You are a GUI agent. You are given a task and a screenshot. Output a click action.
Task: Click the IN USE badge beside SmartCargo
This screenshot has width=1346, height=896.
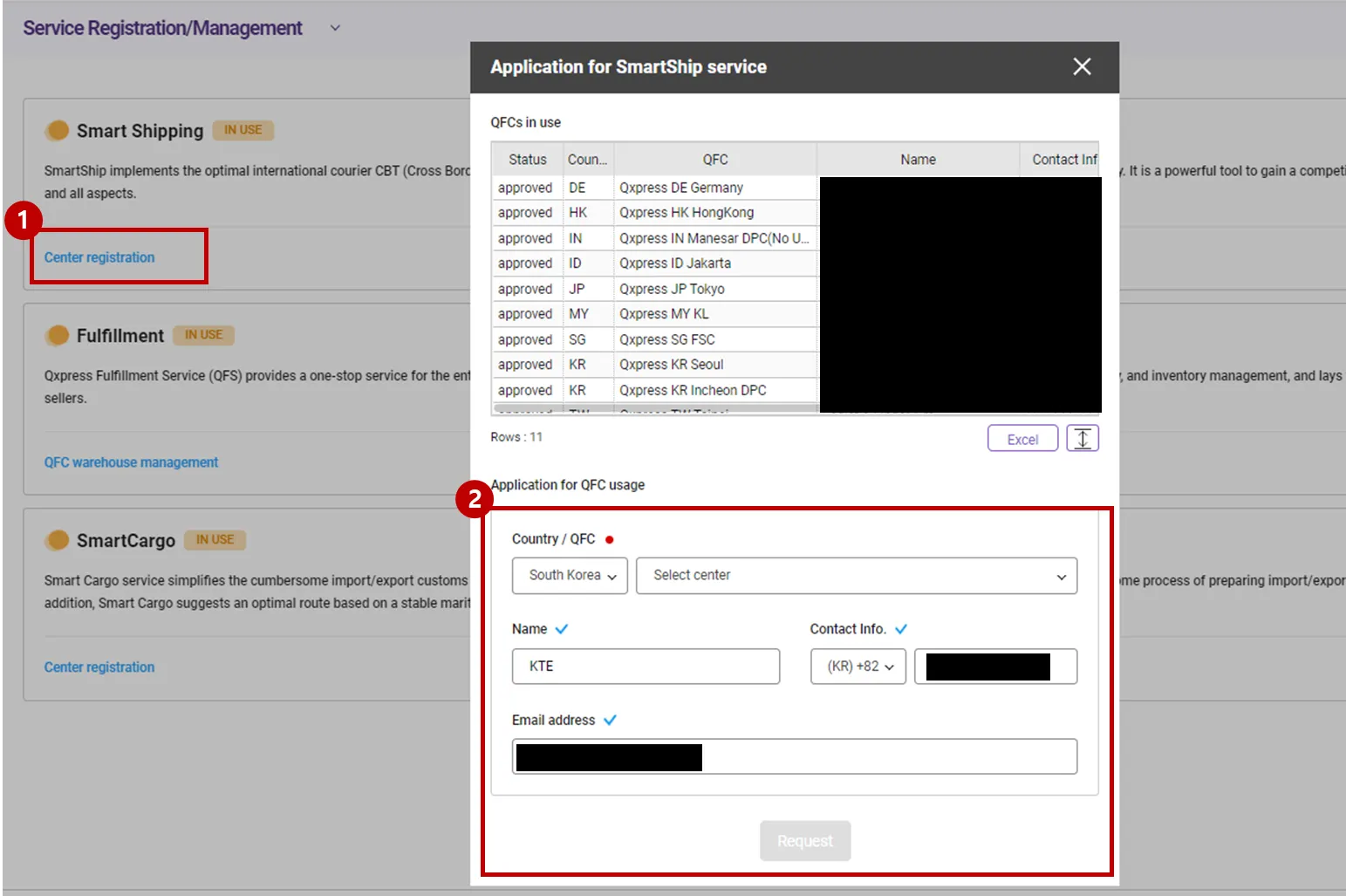point(215,540)
